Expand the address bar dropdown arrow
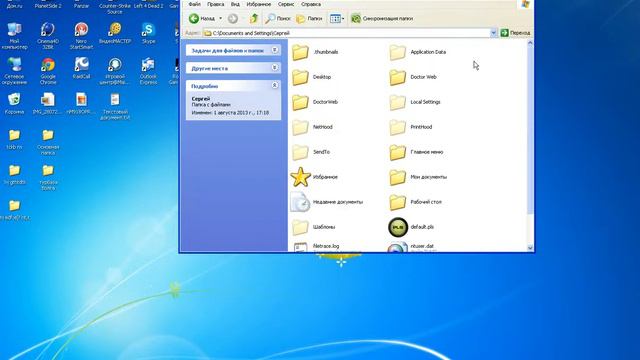640x360 pixels. [493, 33]
